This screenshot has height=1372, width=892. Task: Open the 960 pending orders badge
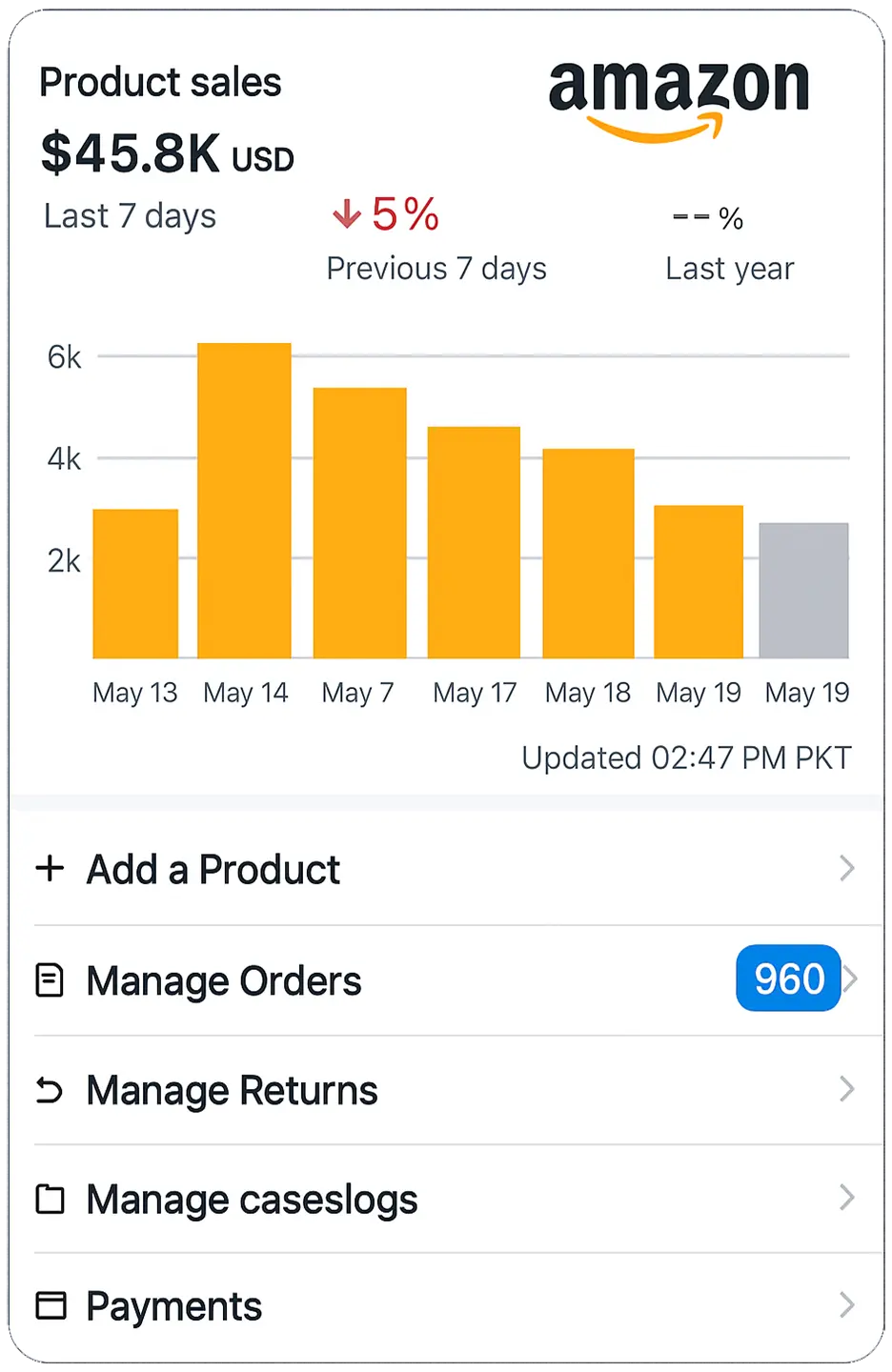click(x=788, y=979)
